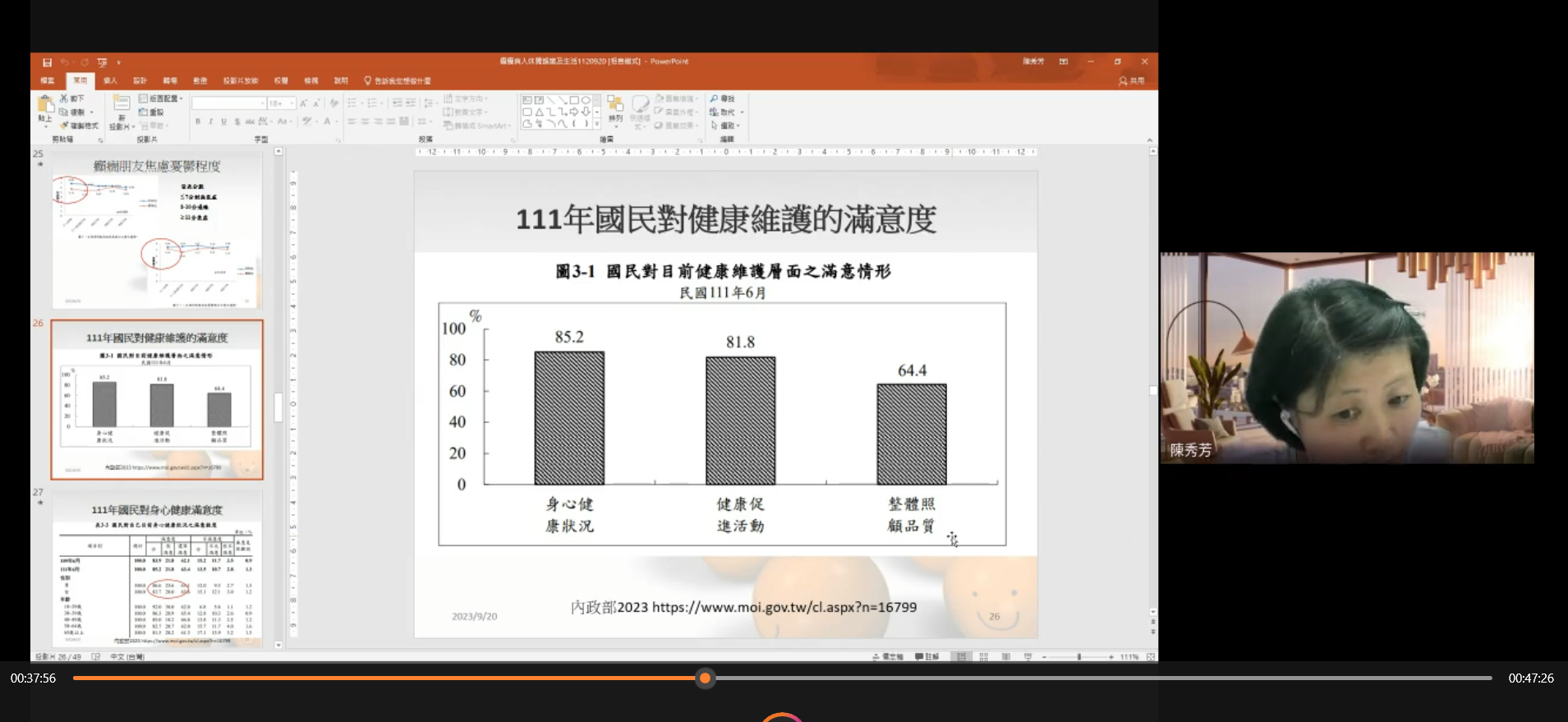1568x722 pixels.
Task: Open the Shape Fill dropdown
Action: 677,99
